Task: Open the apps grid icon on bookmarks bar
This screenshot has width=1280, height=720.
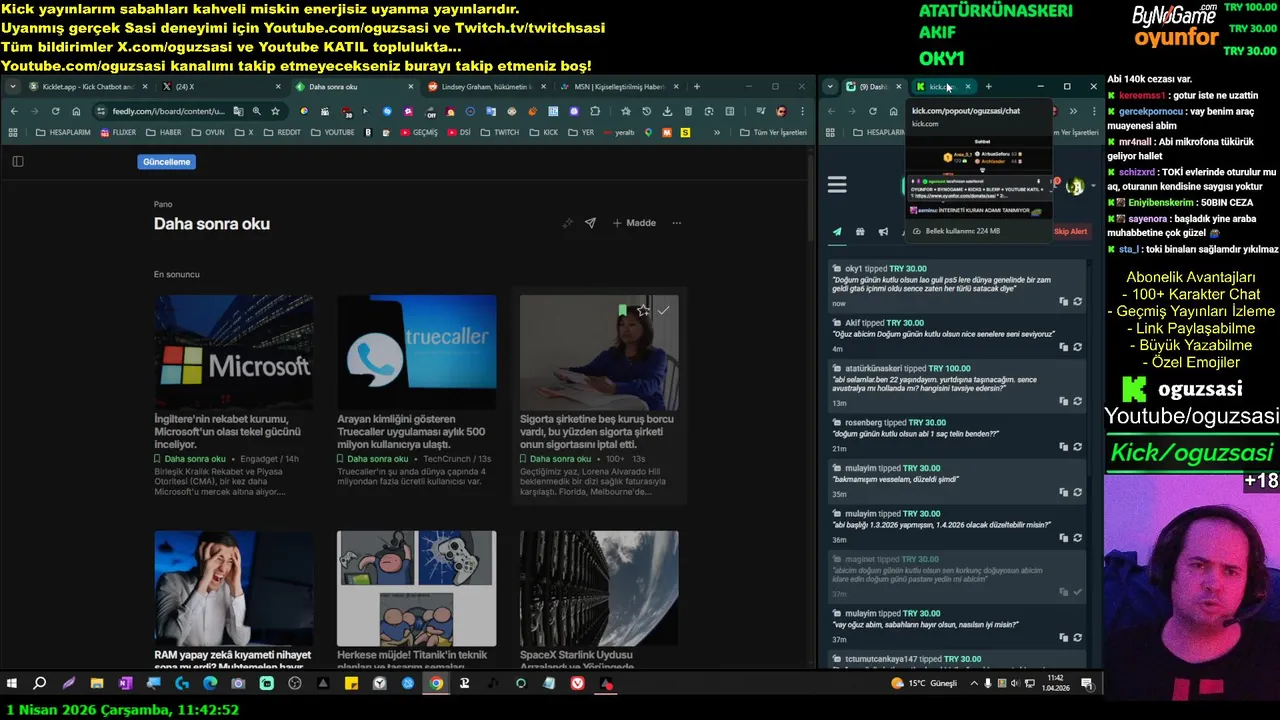Action: (x=14, y=132)
